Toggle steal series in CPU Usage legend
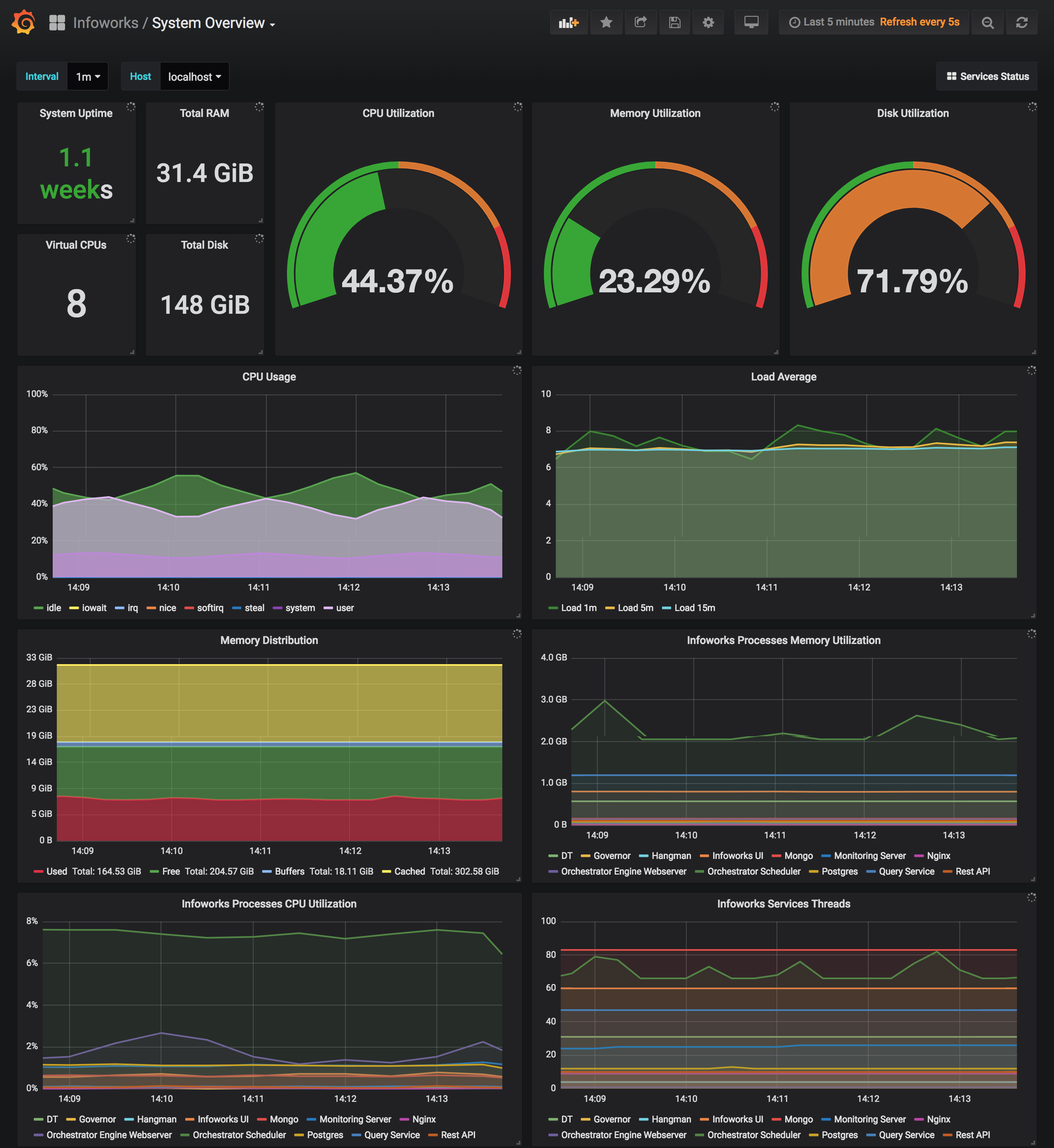The height and width of the screenshot is (1148, 1054). pyautogui.click(x=254, y=608)
